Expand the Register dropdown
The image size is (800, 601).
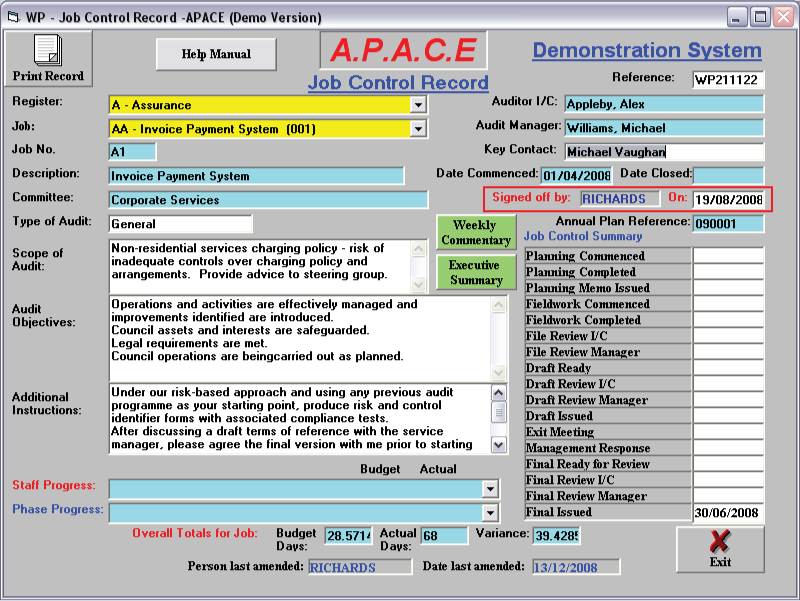point(418,105)
